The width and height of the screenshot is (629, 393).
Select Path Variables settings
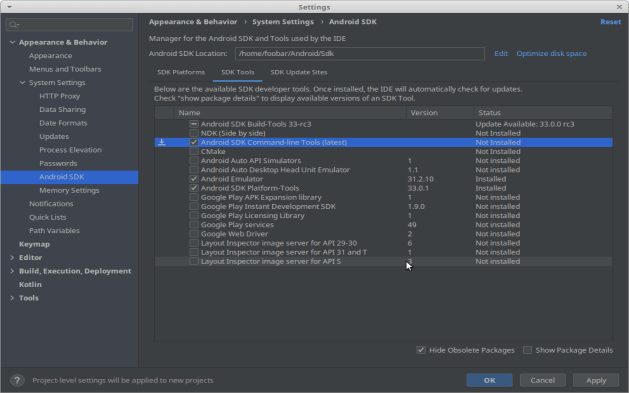(54, 231)
